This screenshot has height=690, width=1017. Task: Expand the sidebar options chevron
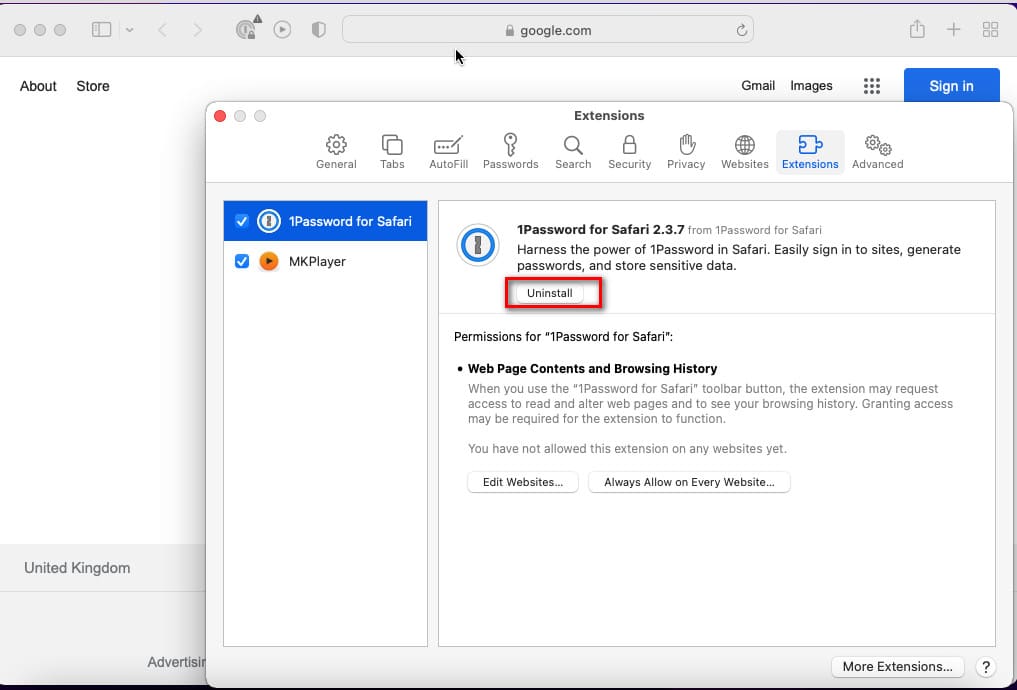click(x=130, y=30)
